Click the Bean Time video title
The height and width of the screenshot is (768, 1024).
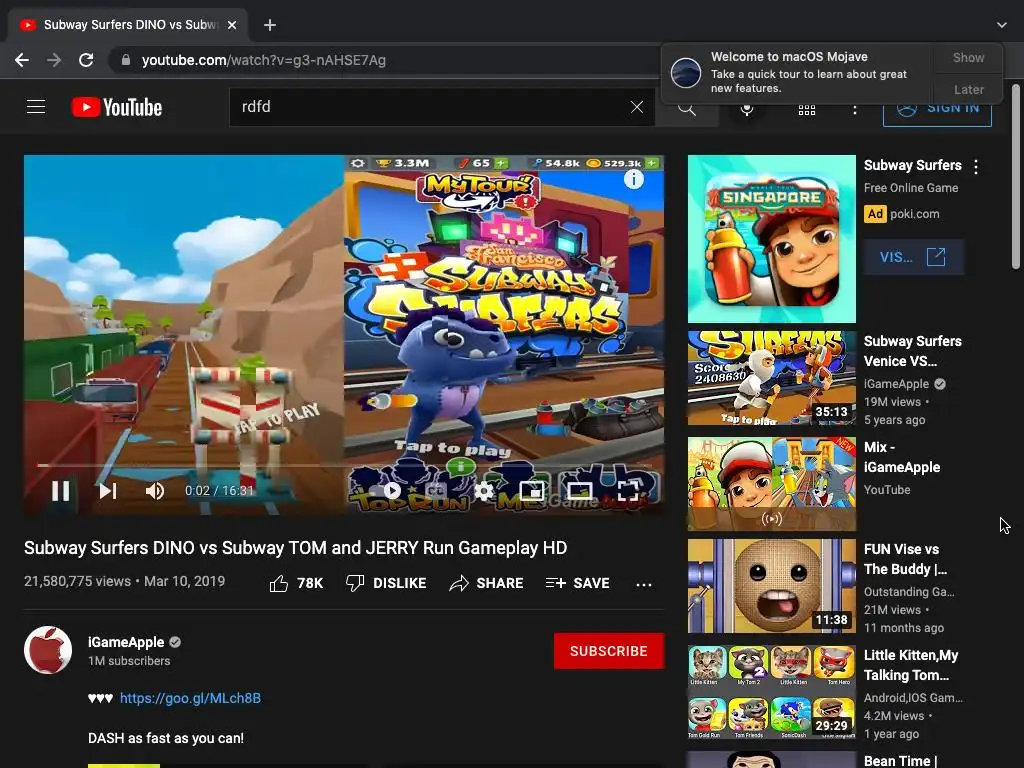900,761
